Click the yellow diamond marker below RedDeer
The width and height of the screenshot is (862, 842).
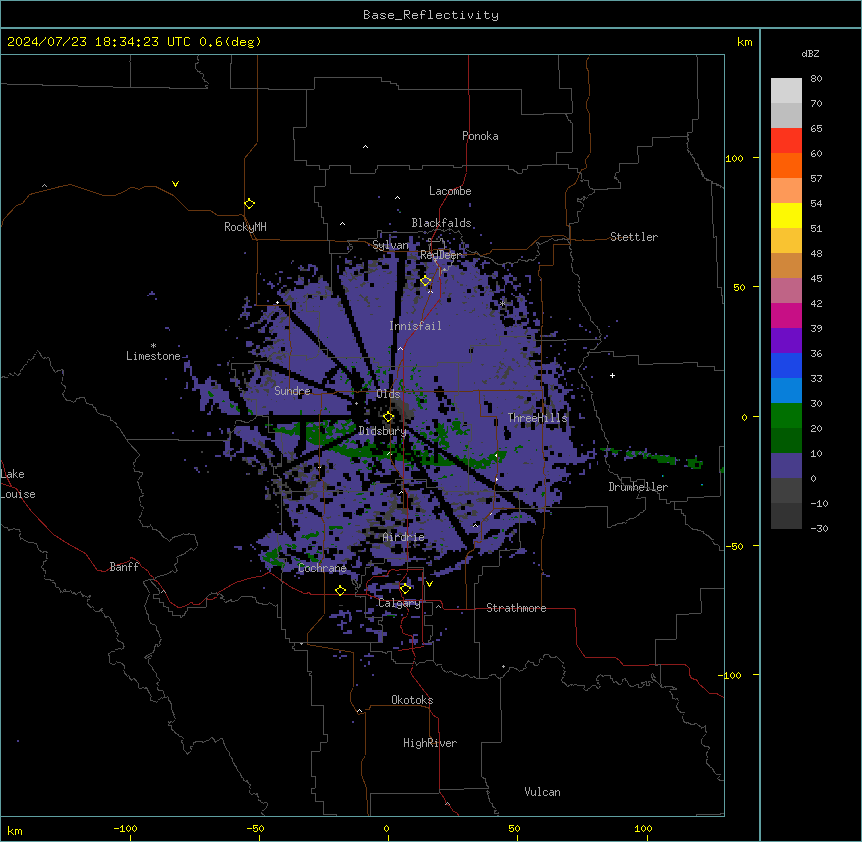point(425,281)
